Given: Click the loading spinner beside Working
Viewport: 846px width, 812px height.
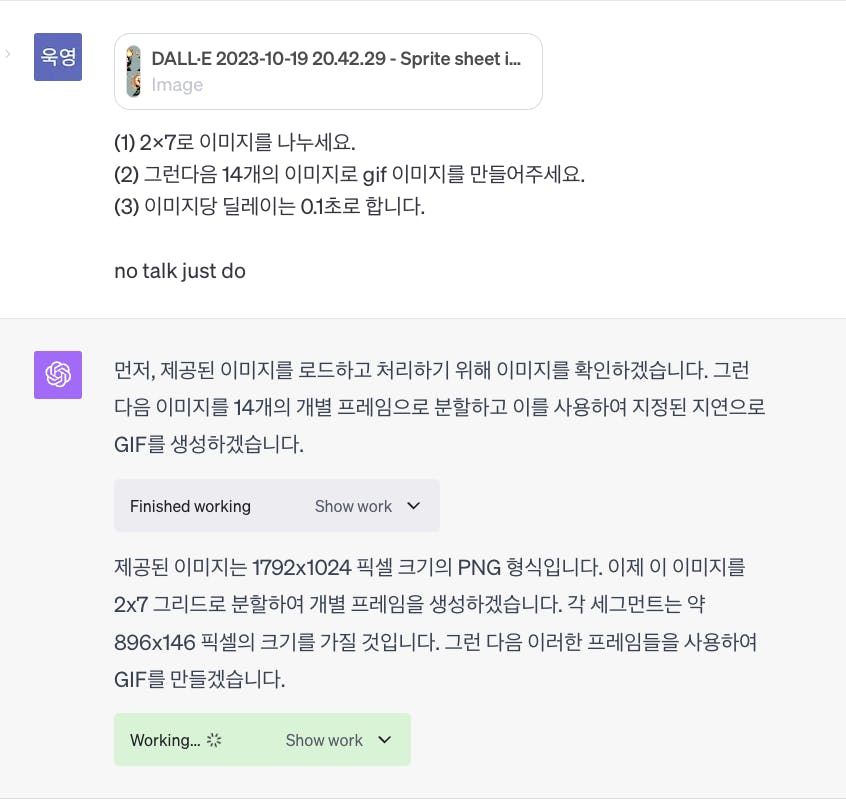Looking at the screenshot, I should (x=213, y=740).
